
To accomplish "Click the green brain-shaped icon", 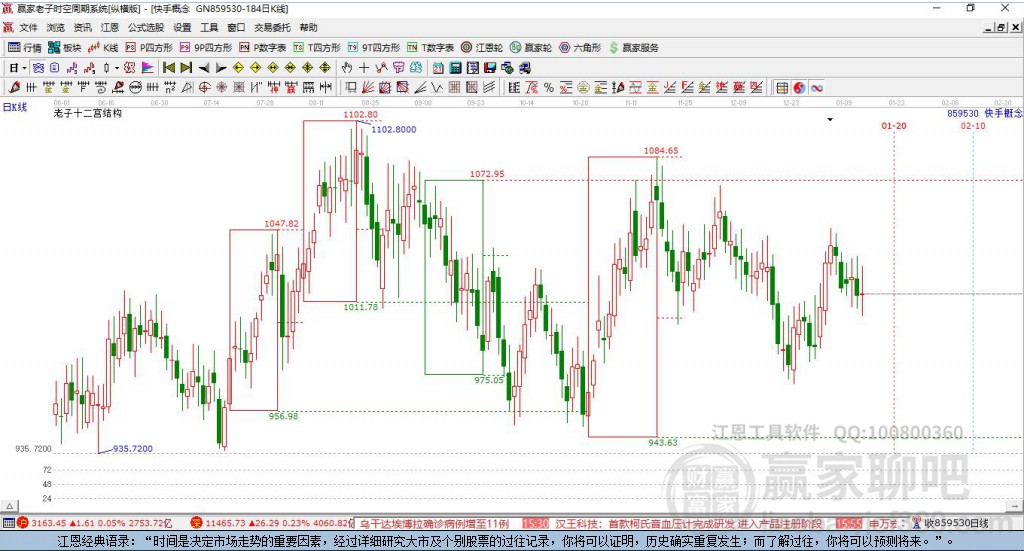I will coord(416,68).
